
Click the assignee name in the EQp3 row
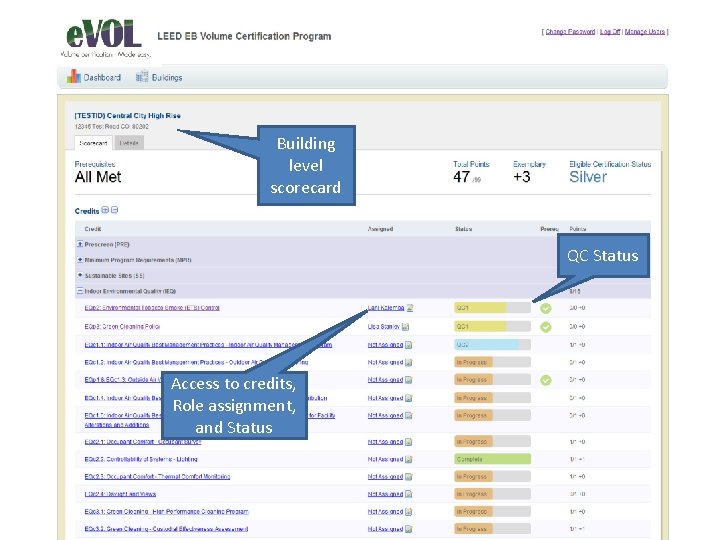(x=384, y=326)
